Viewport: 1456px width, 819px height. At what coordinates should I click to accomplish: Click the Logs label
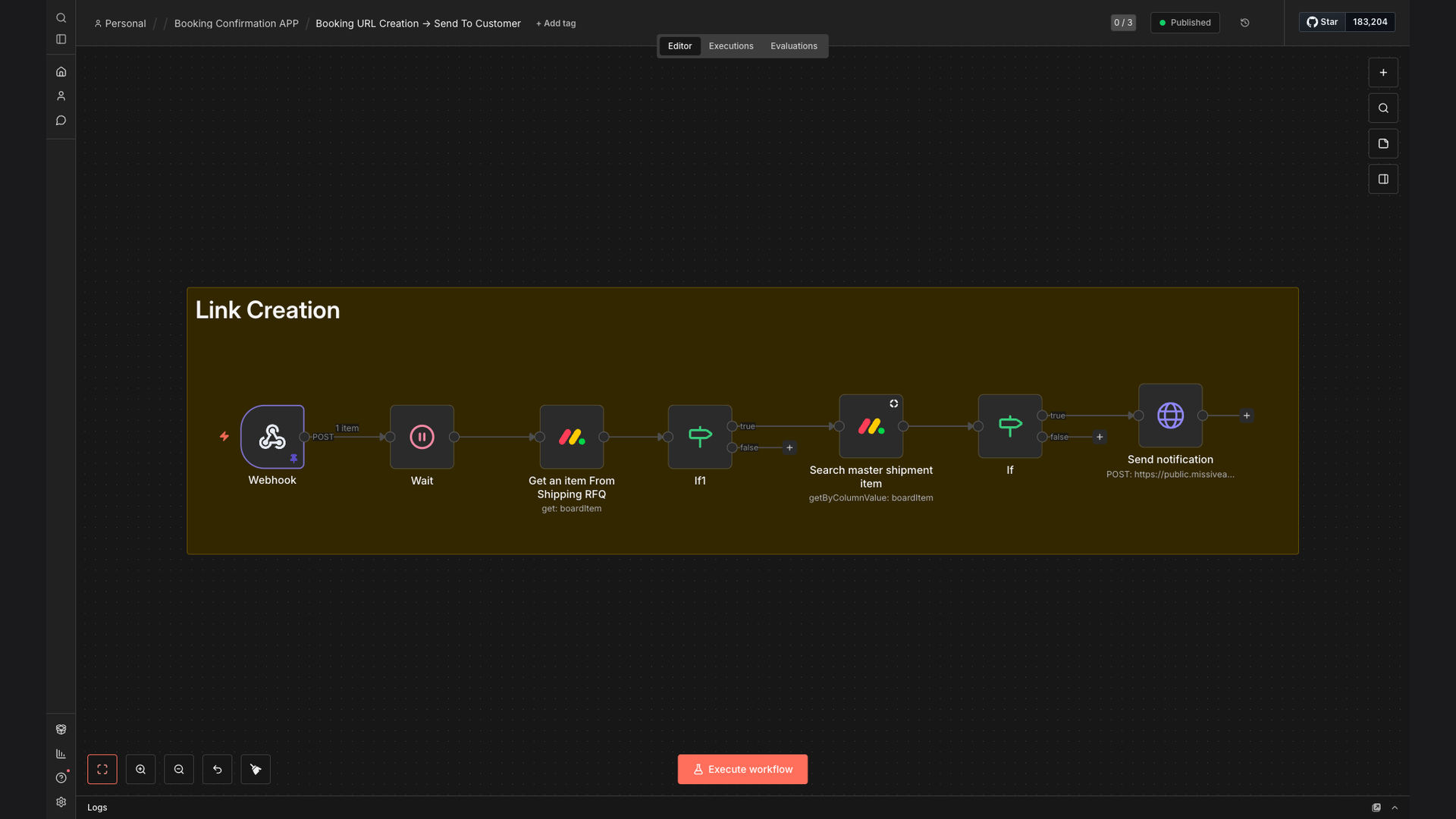coord(97,808)
